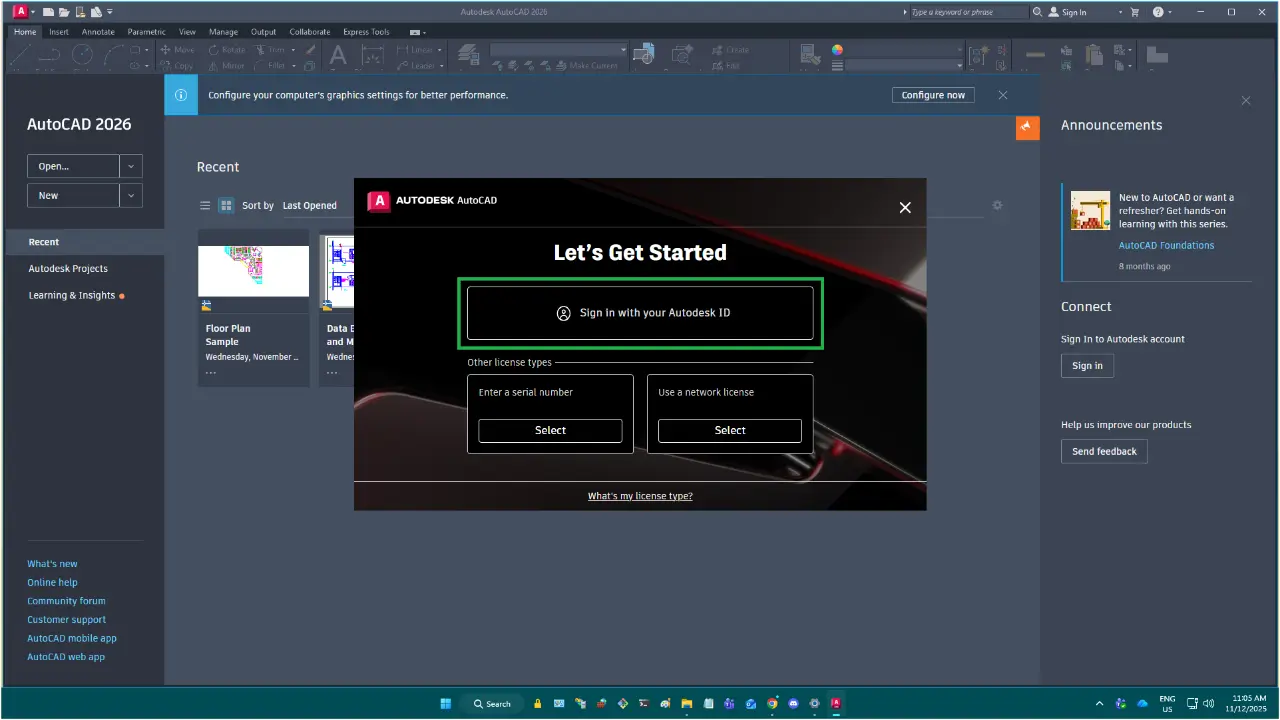Screen dimensions: 1280x720
Task: Open the Express Tools ribbon tab
Action: pos(366,32)
